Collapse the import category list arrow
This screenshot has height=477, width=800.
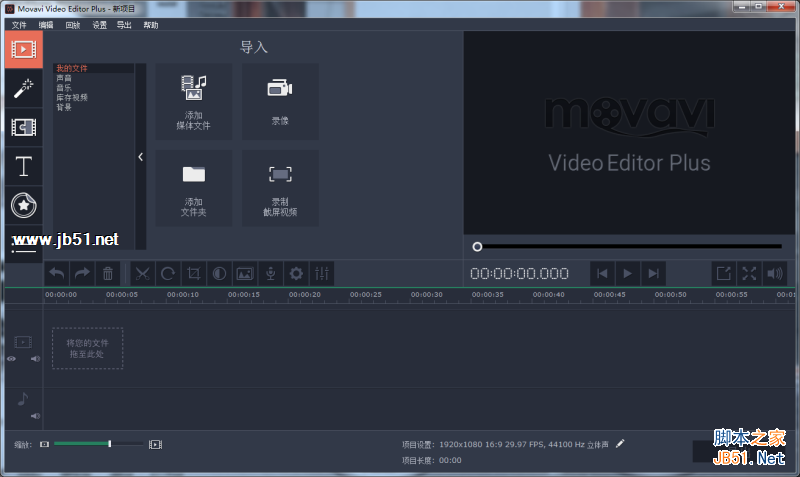140,157
